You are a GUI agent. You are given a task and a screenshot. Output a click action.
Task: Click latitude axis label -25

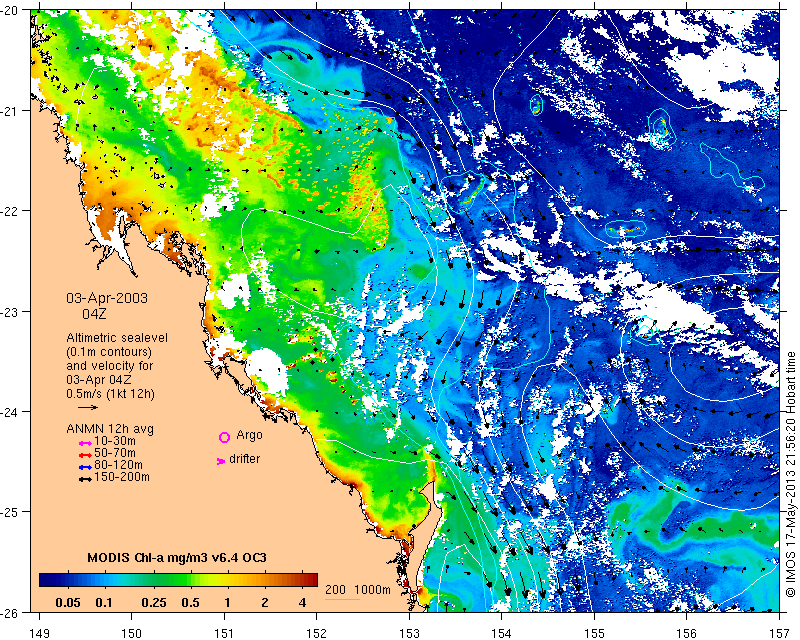pyautogui.click(x=9, y=511)
